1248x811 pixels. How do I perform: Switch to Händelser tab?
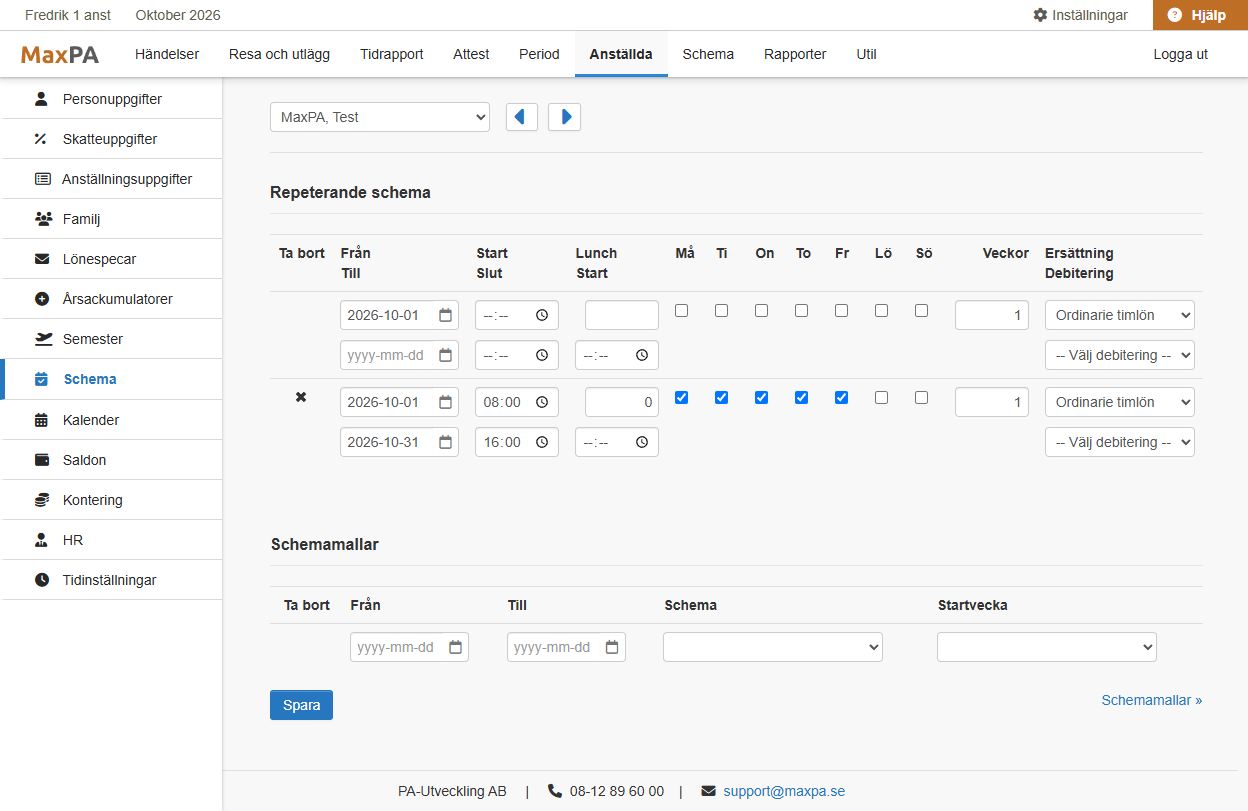167,54
